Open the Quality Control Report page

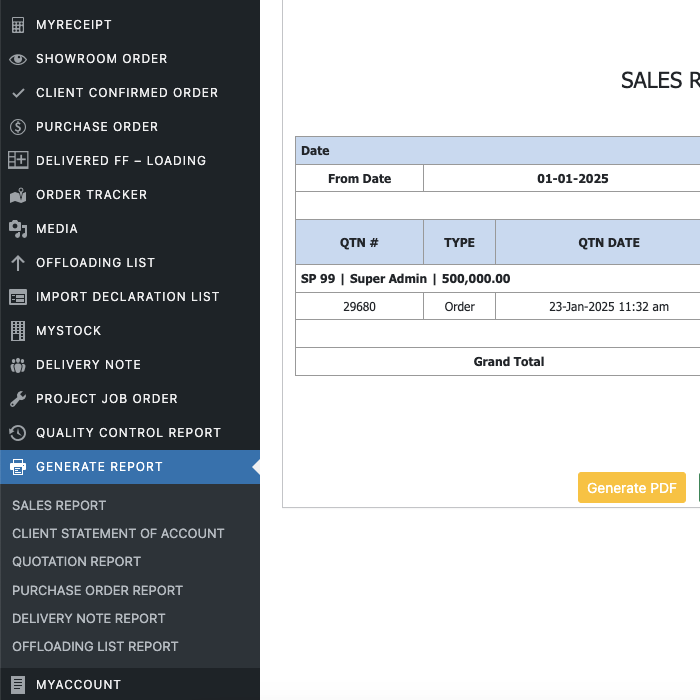(x=128, y=433)
